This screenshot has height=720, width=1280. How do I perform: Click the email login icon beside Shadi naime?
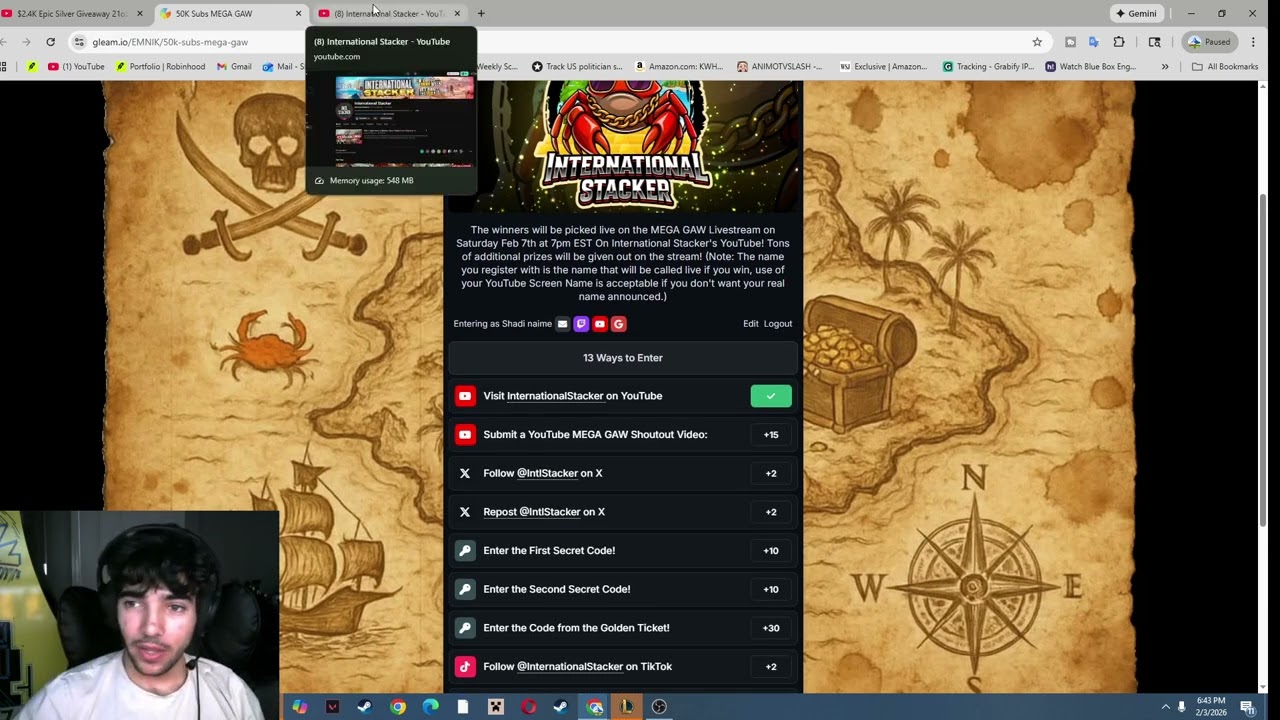pos(562,324)
